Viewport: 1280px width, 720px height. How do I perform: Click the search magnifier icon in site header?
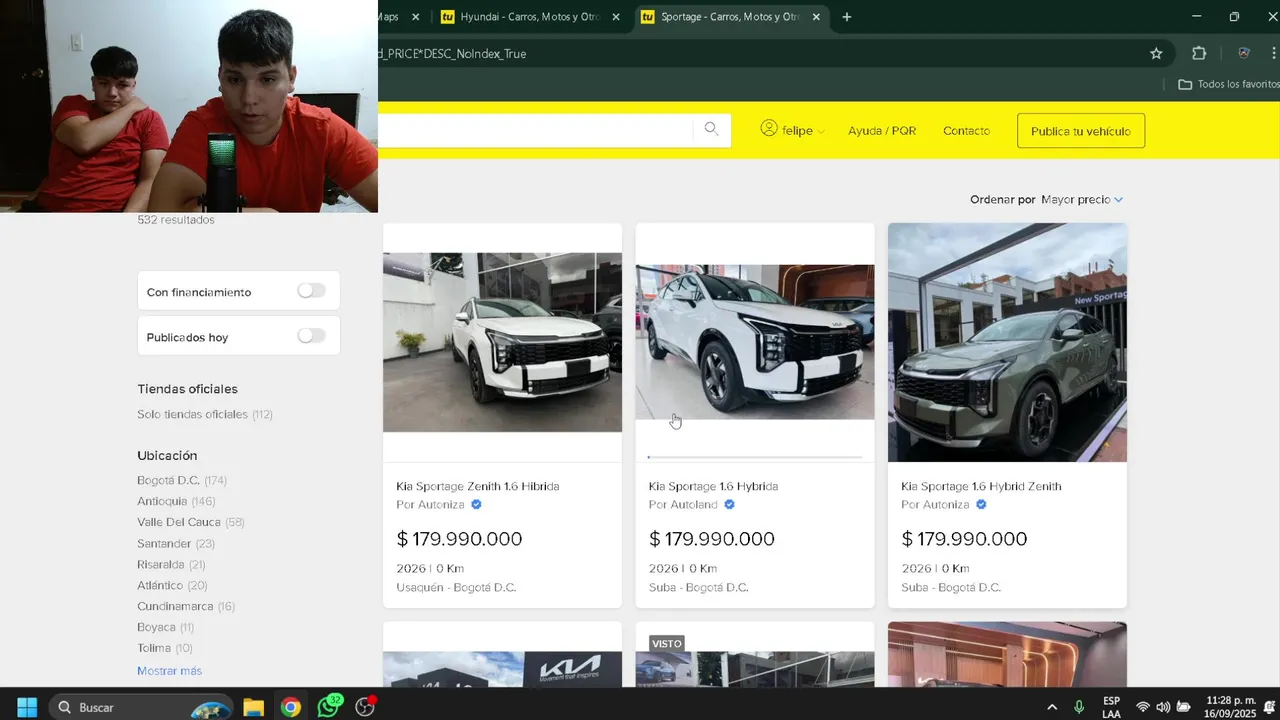[711, 129]
